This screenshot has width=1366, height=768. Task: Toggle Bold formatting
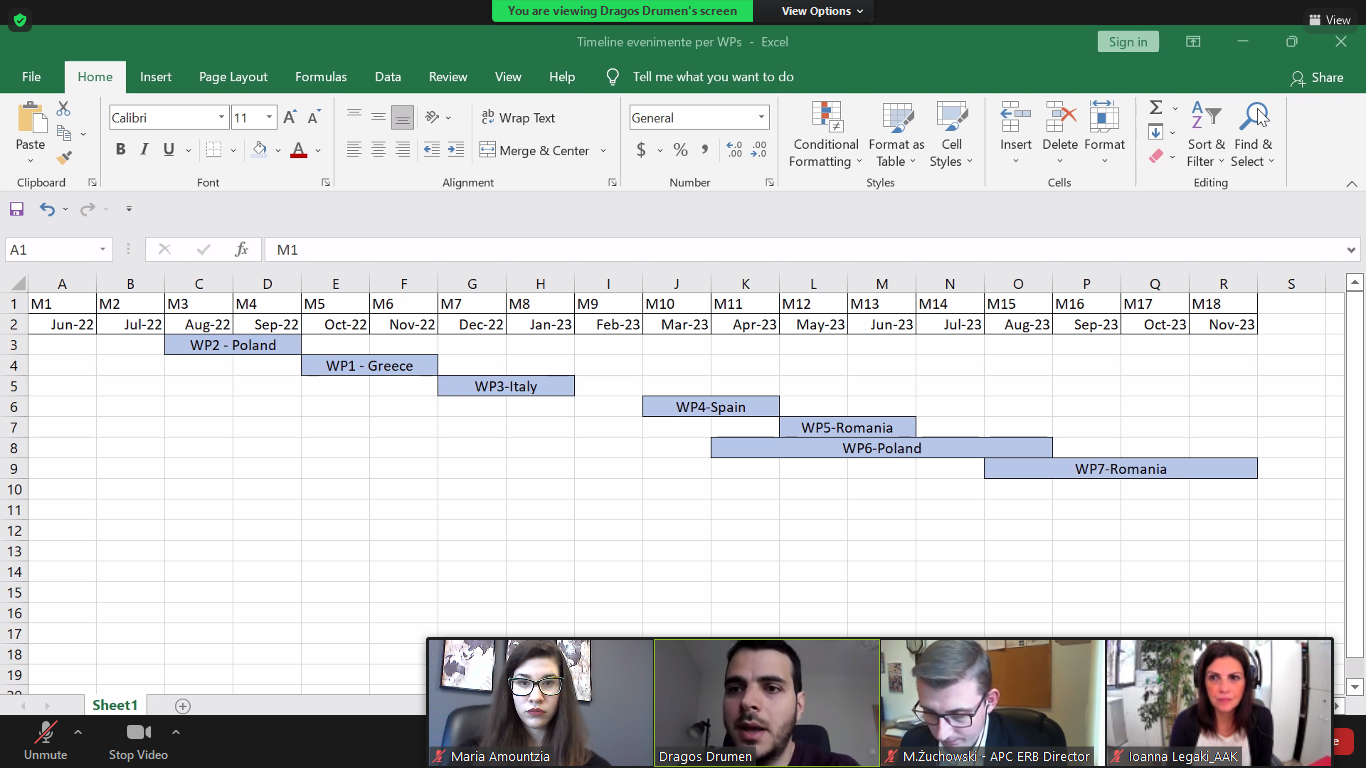click(x=120, y=150)
